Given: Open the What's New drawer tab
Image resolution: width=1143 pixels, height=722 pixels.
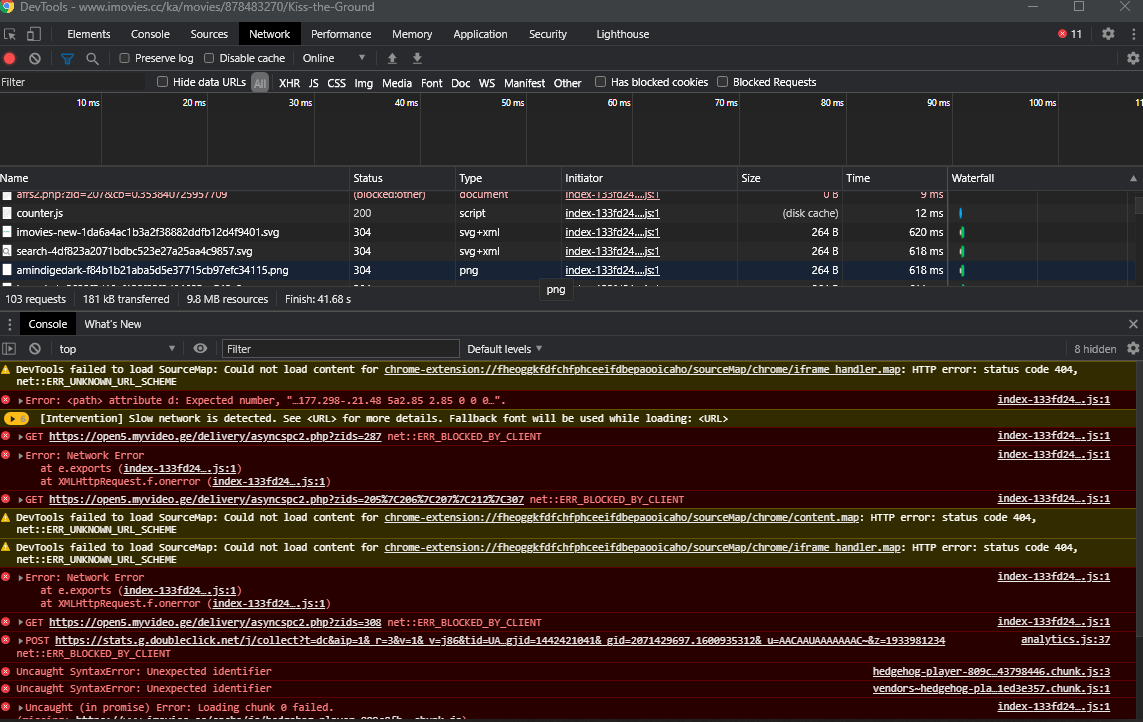Looking at the screenshot, I should pyautogui.click(x=113, y=324).
